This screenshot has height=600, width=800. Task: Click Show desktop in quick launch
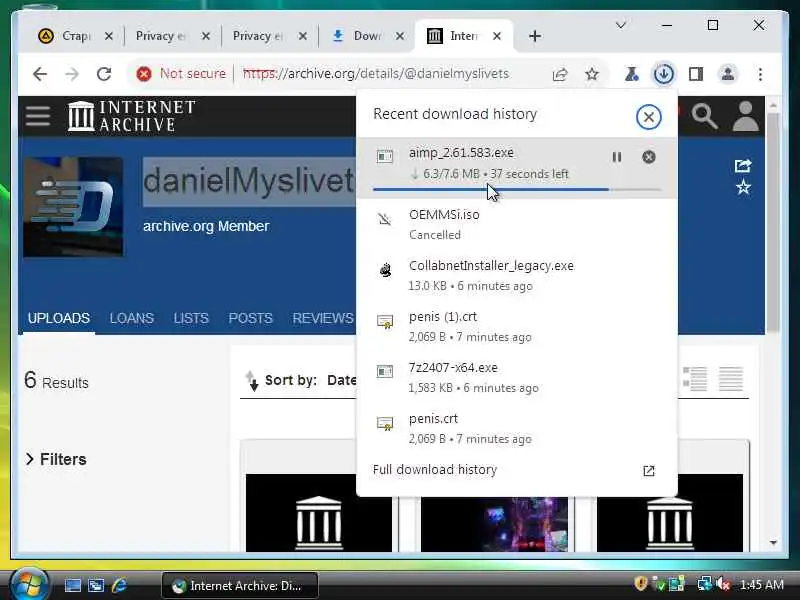(72, 585)
